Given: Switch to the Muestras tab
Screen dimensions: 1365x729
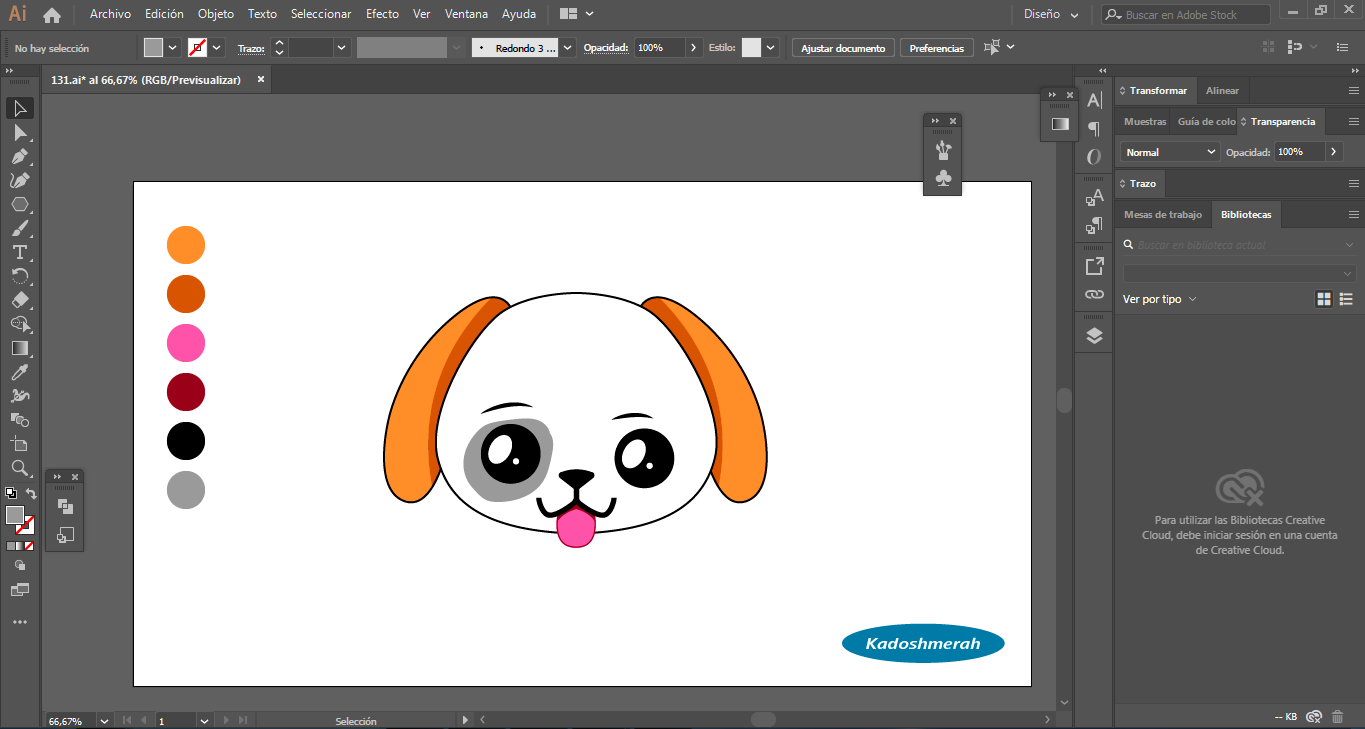Looking at the screenshot, I should point(1145,122).
